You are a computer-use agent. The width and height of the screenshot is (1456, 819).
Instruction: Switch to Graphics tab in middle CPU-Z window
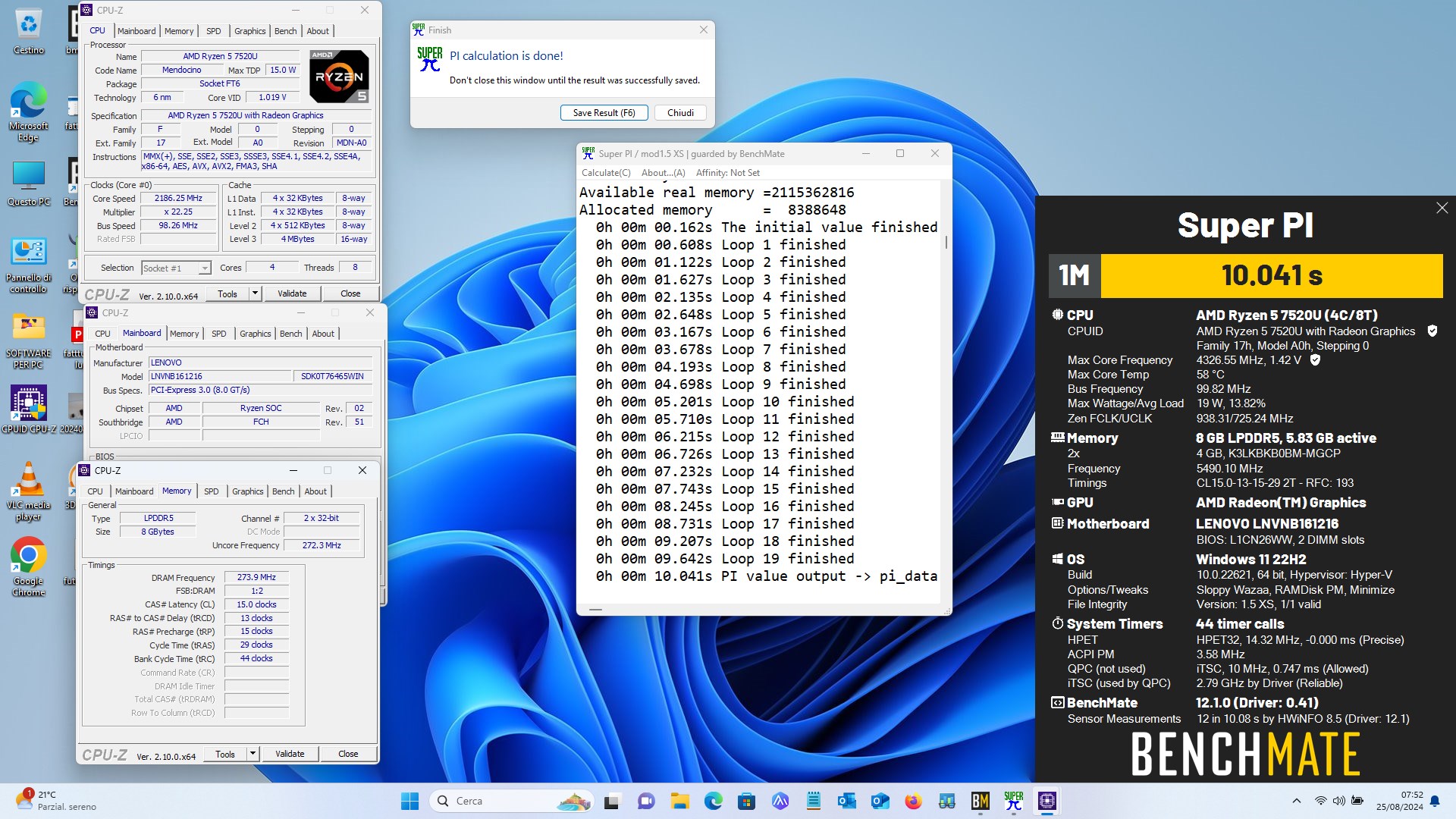[255, 334]
